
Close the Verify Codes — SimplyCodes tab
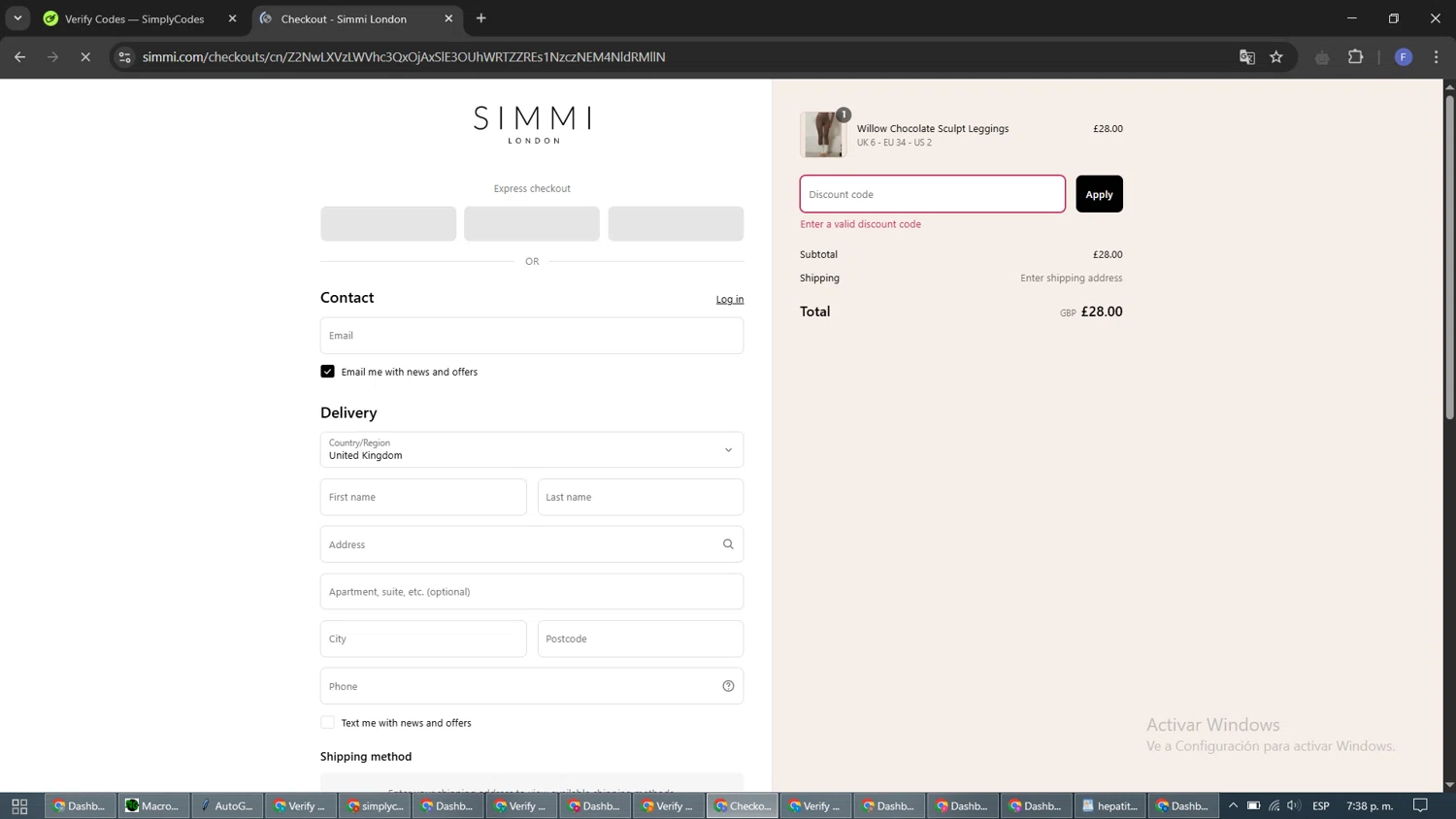[232, 18]
